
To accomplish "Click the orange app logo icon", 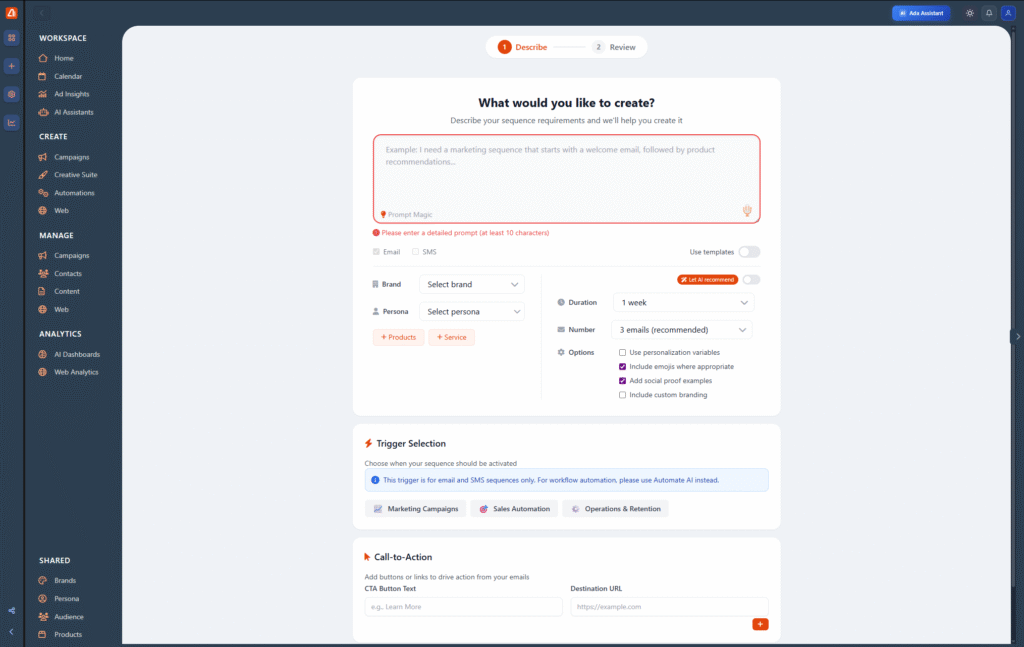I will coord(11,12).
